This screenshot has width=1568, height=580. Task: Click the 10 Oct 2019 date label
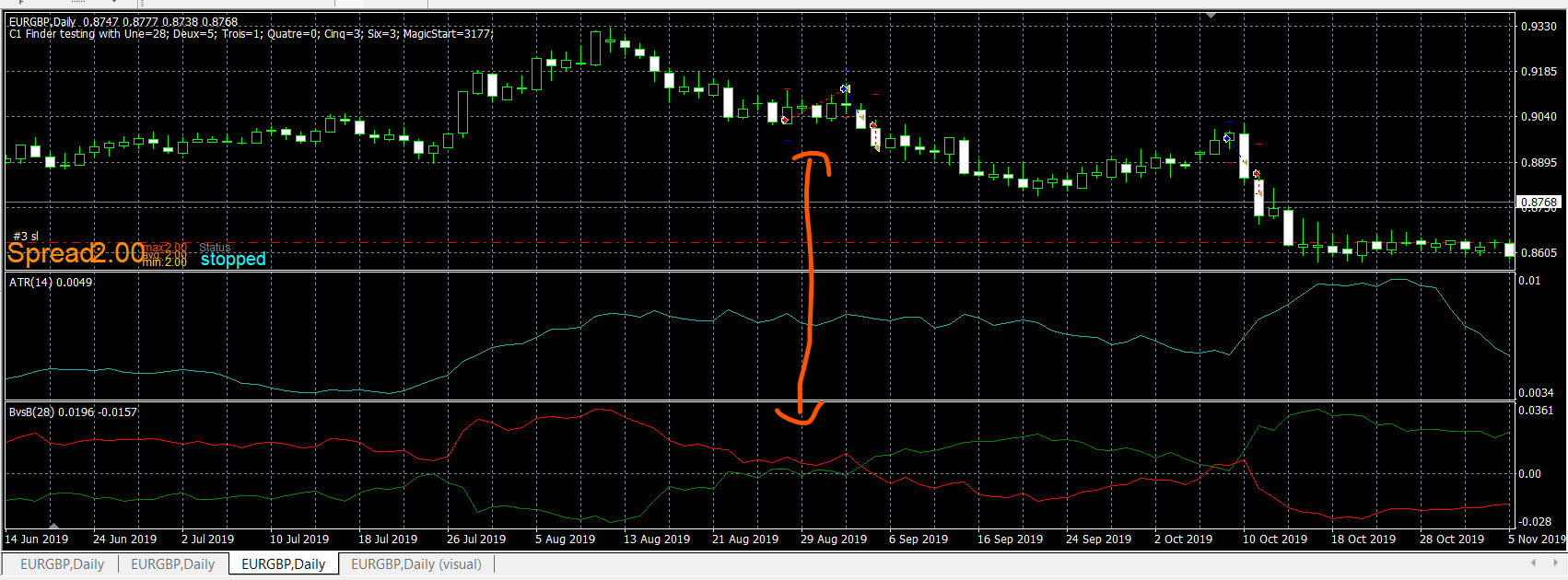click(x=1275, y=539)
